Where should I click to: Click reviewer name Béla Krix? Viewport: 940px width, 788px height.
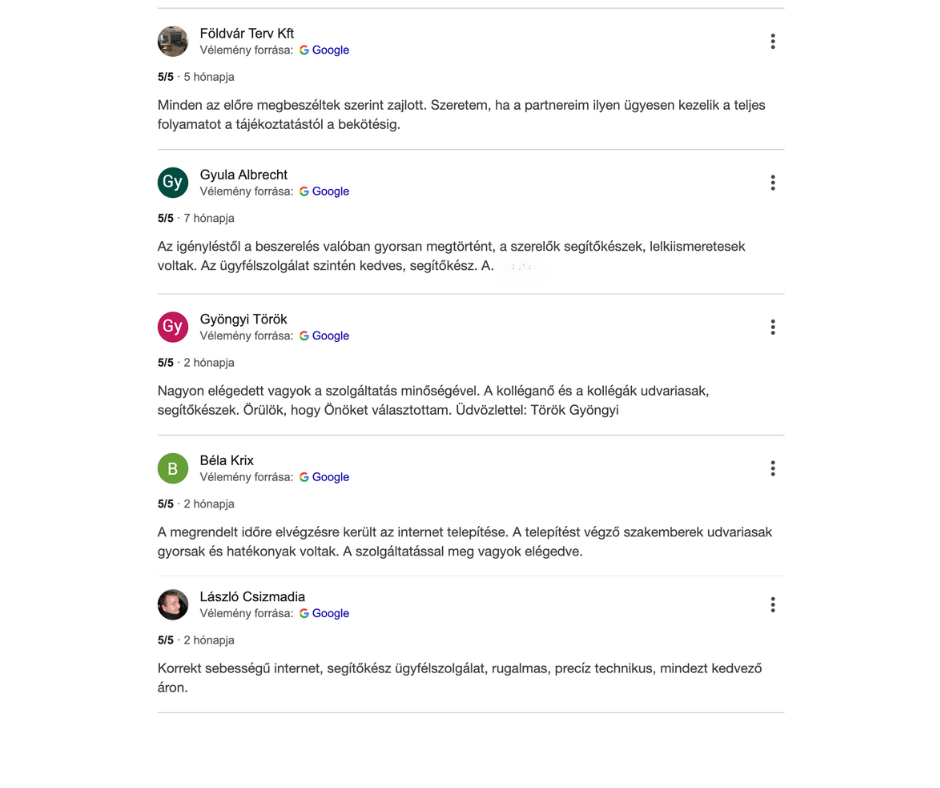click(x=227, y=461)
